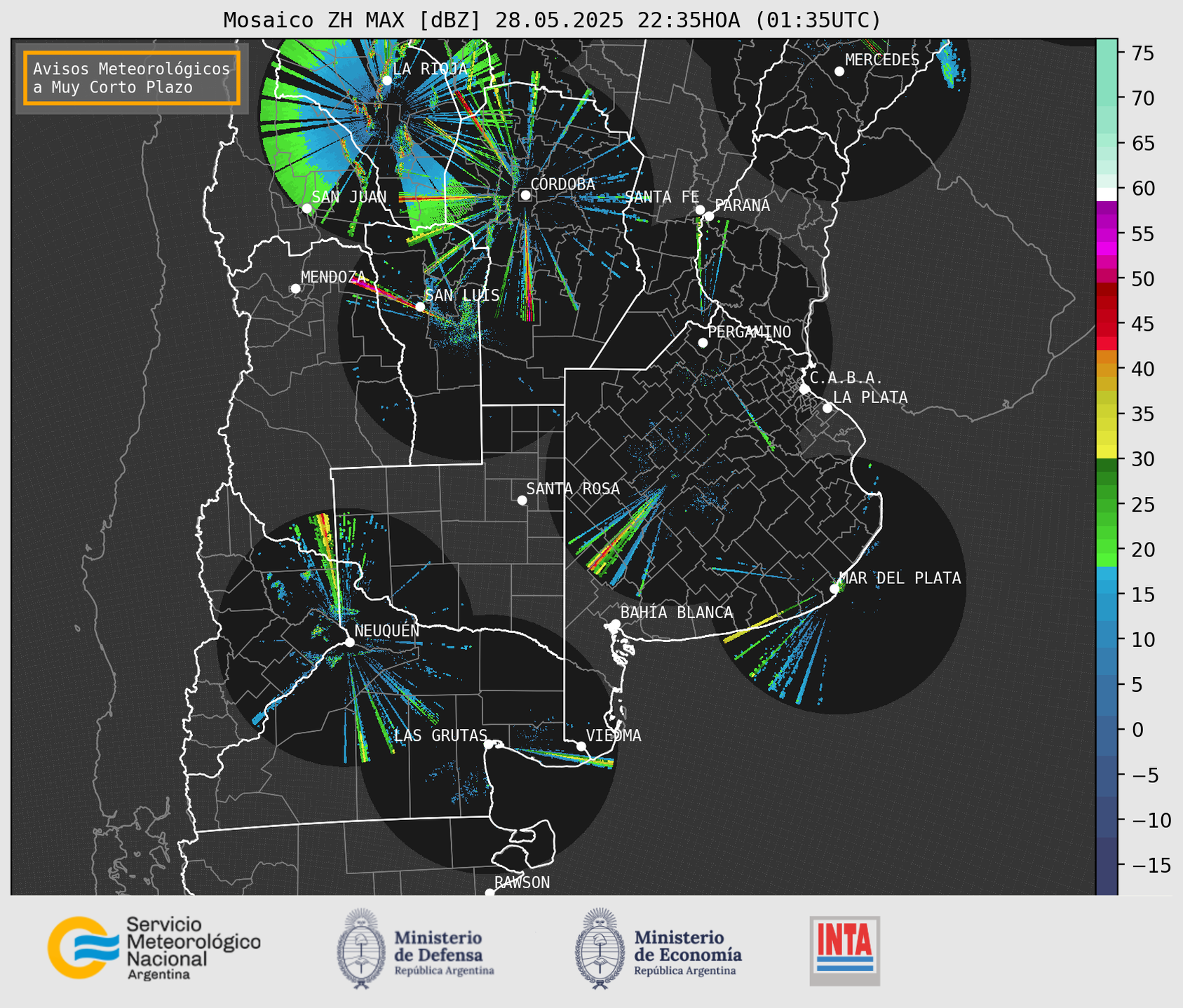Click the 'MENDOZA' map label

click(x=333, y=277)
